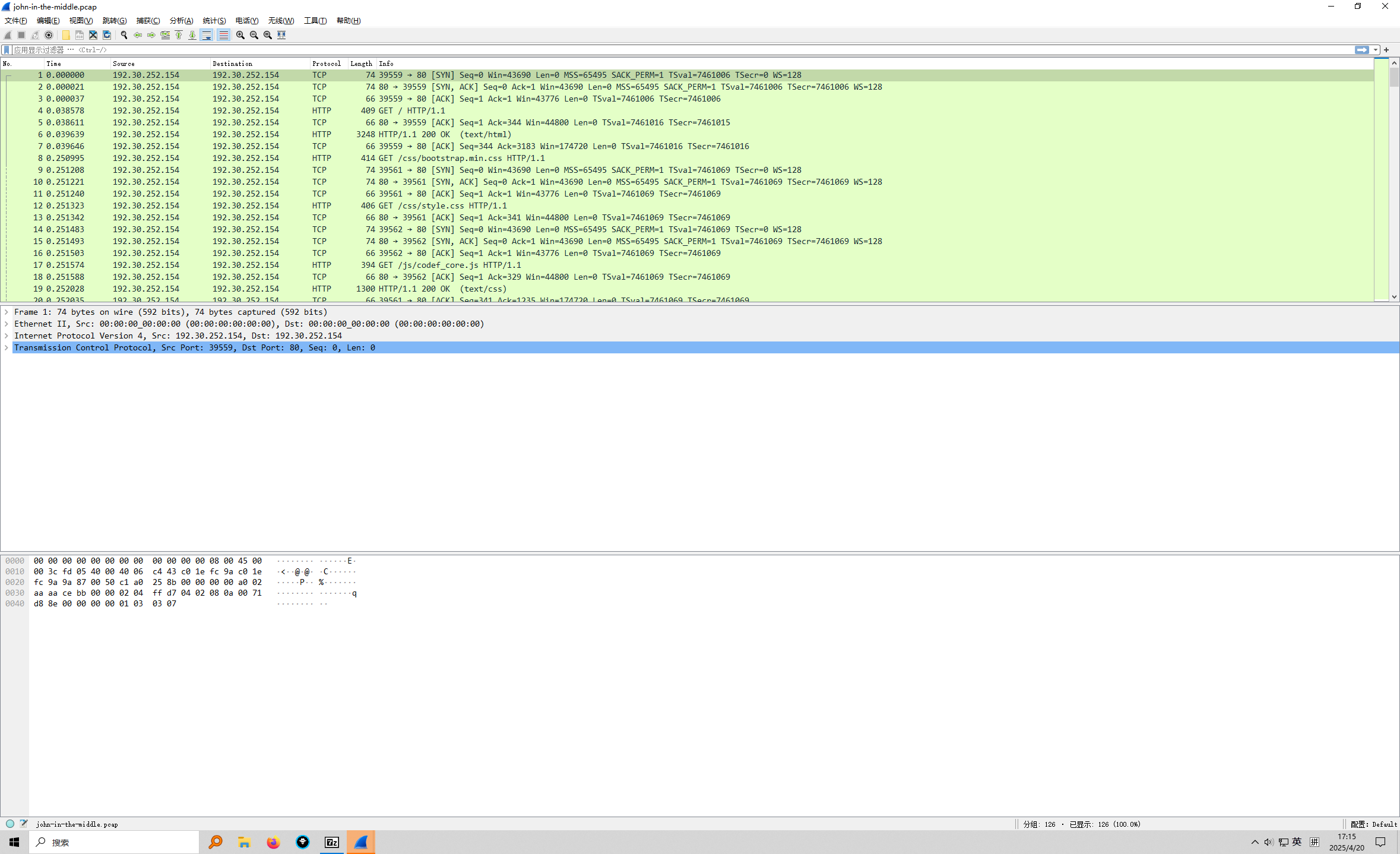The image size is (1400, 854).
Task: Open the 分析(A) menu
Action: click(181, 20)
